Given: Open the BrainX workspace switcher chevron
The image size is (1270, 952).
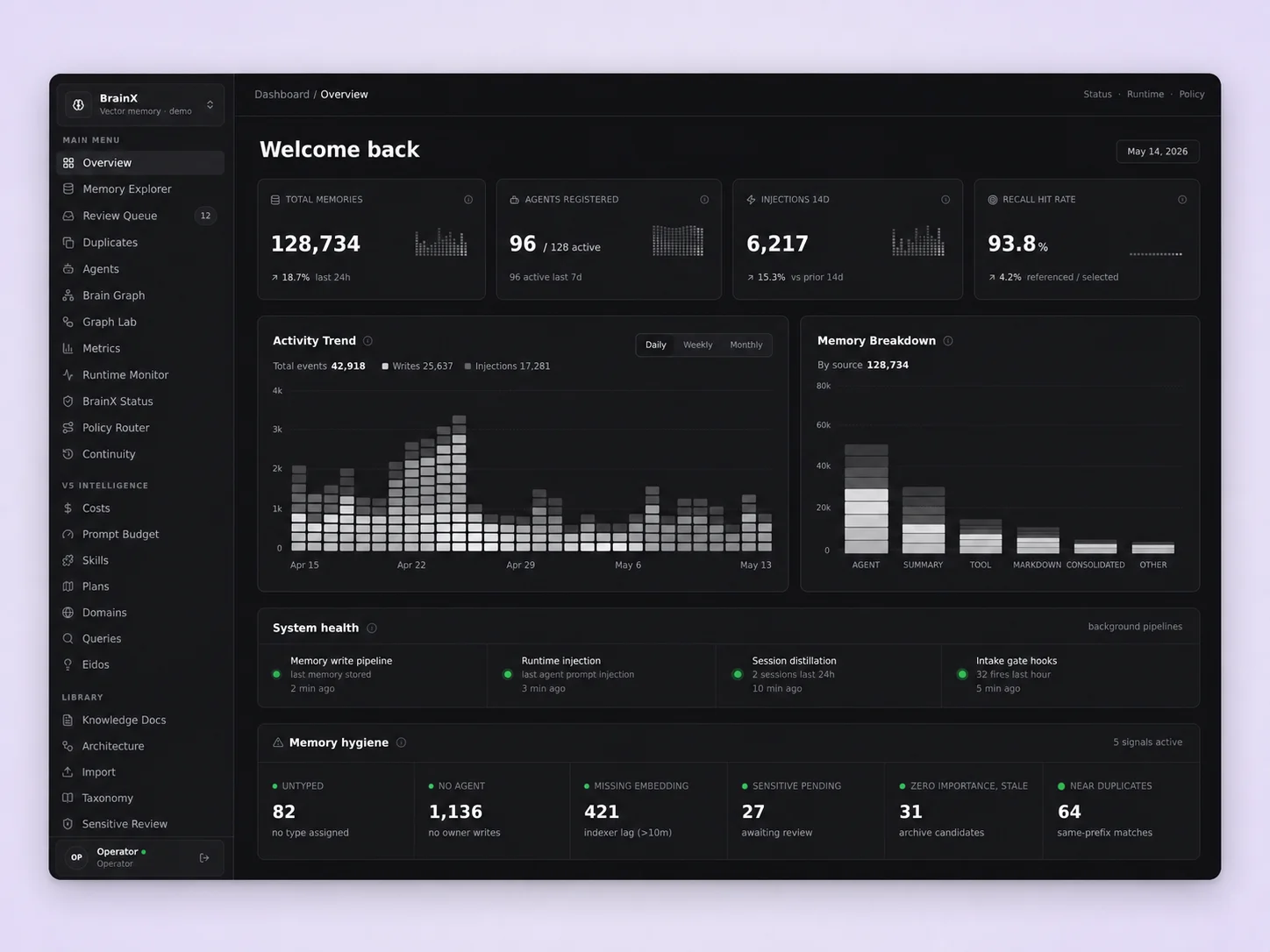Looking at the screenshot, I should pos(210,104).
